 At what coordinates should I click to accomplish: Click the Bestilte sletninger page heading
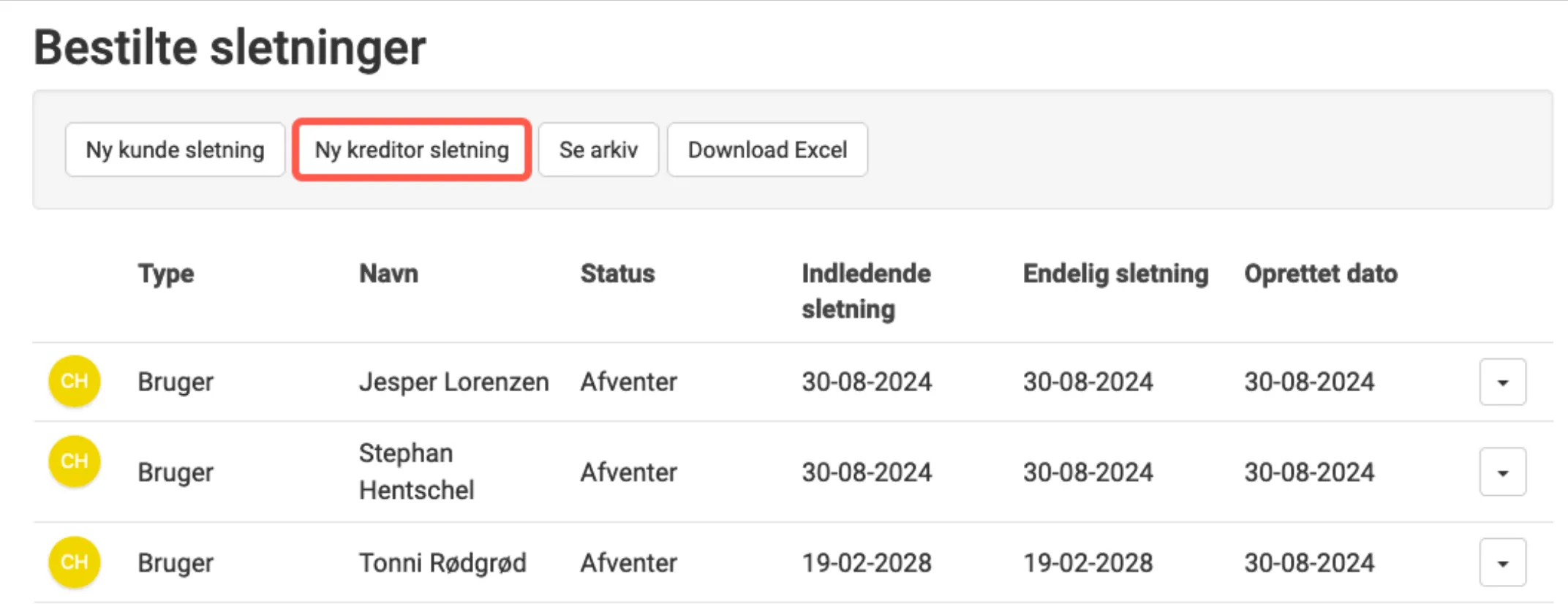click(230, 48)
